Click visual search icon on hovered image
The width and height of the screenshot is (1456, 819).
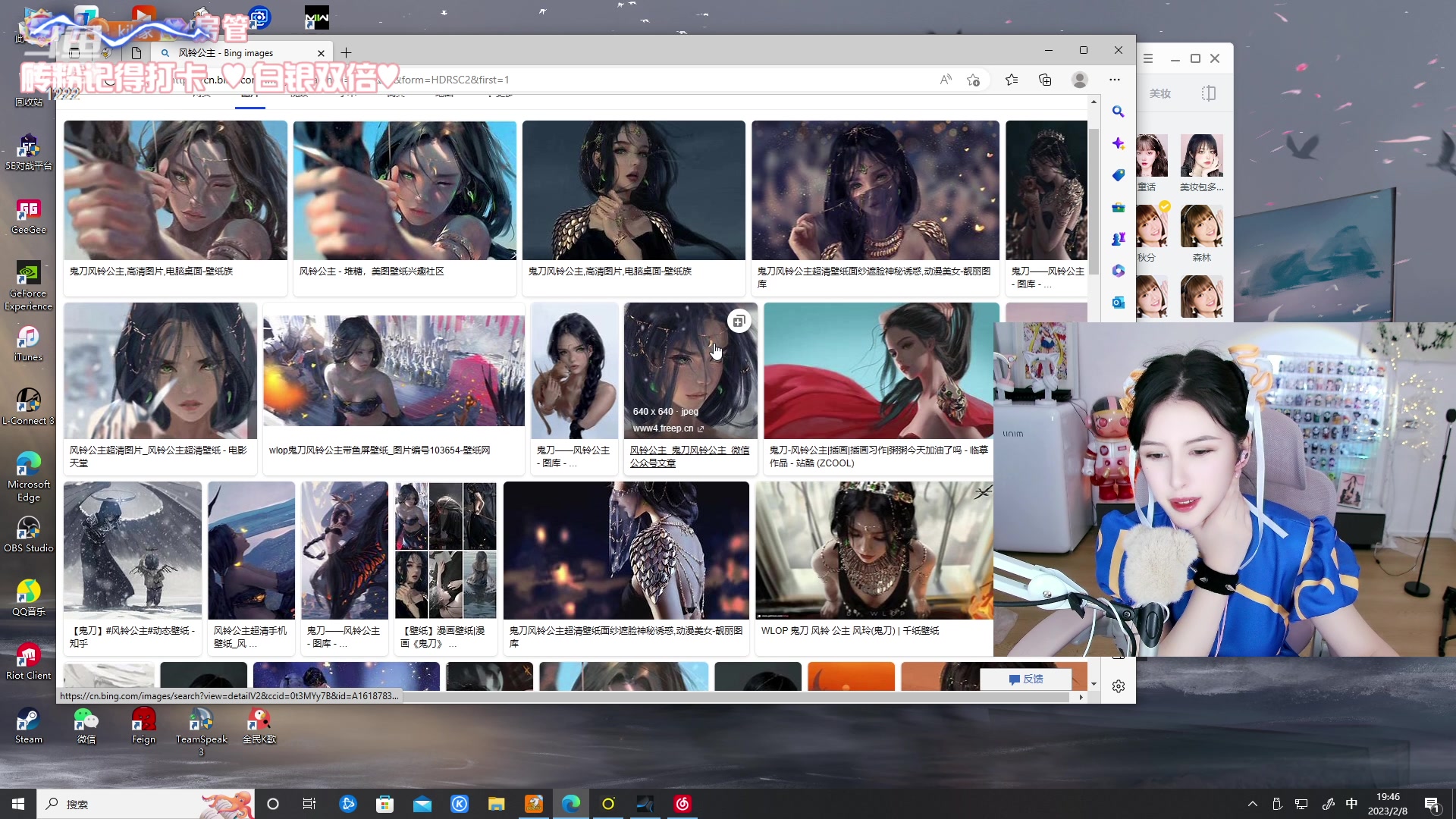point(739,322)
